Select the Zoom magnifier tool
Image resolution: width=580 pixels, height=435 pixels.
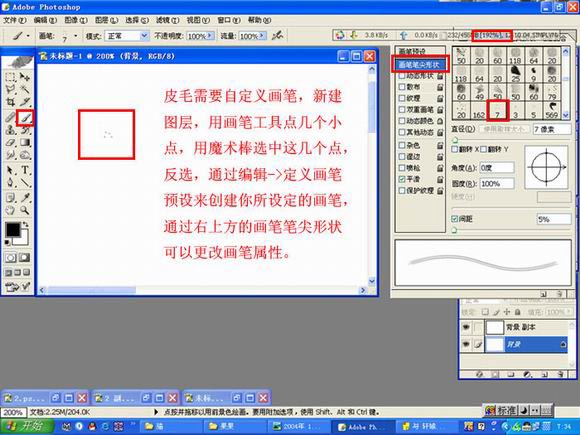coord(25,210)
